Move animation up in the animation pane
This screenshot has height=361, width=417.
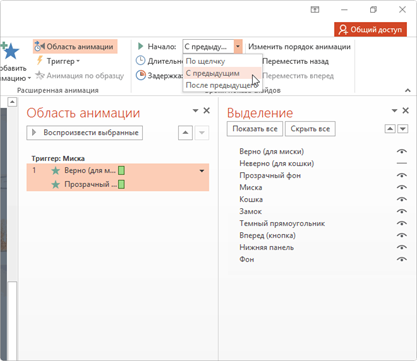click(x=185, y=133)
